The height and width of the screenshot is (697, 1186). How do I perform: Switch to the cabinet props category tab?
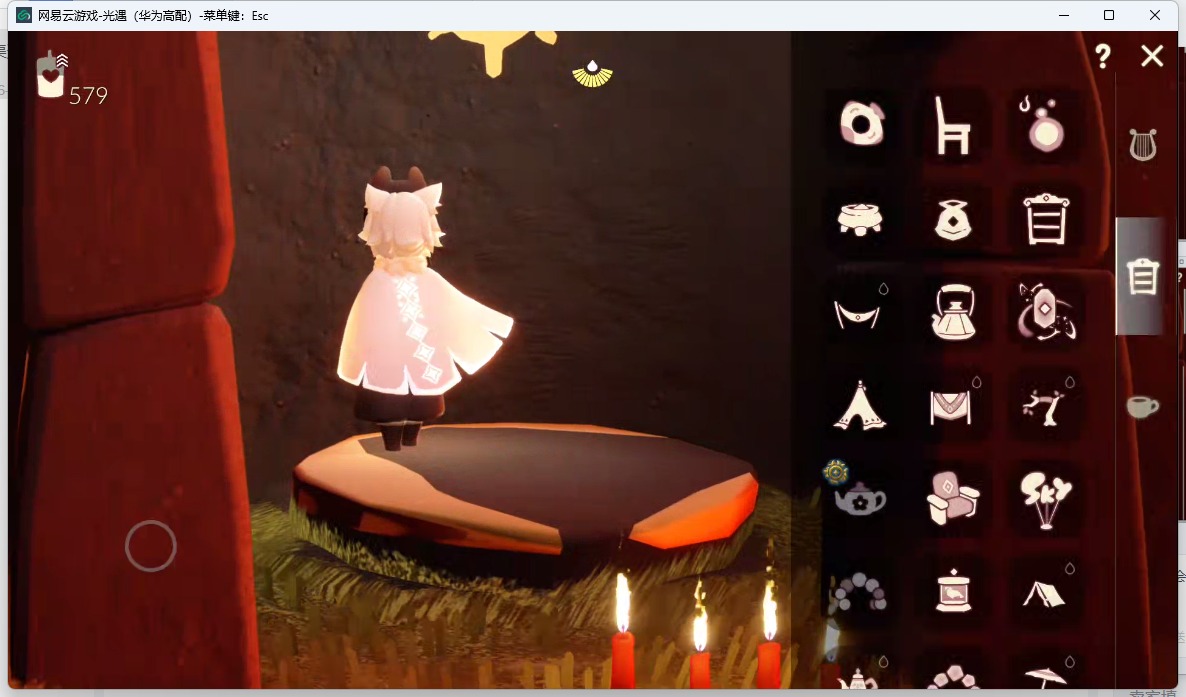click(x=1141, y=276)
